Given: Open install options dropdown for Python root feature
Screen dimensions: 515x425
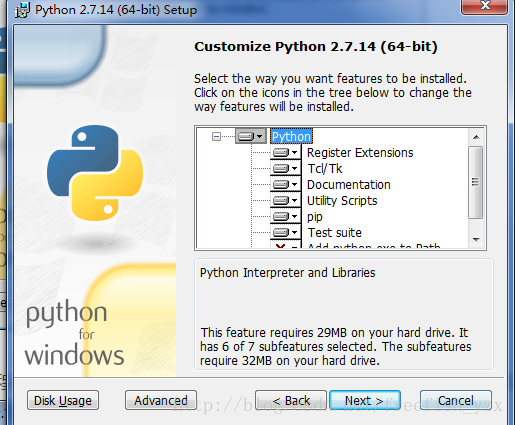Looking at the screenshot, I should coord(251,136).
